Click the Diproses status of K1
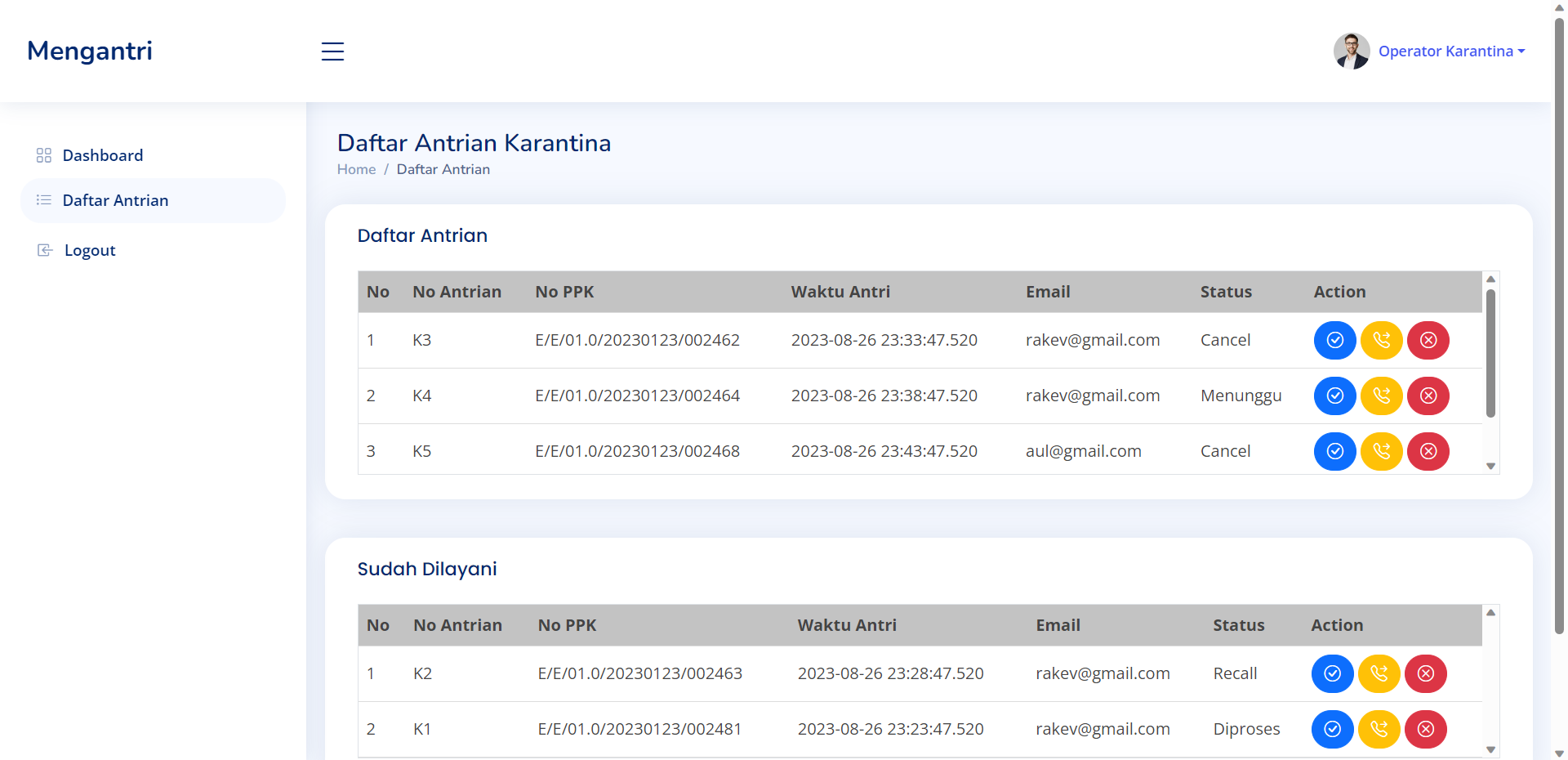The image size is (1568, 760). [x=1247, y=730]
